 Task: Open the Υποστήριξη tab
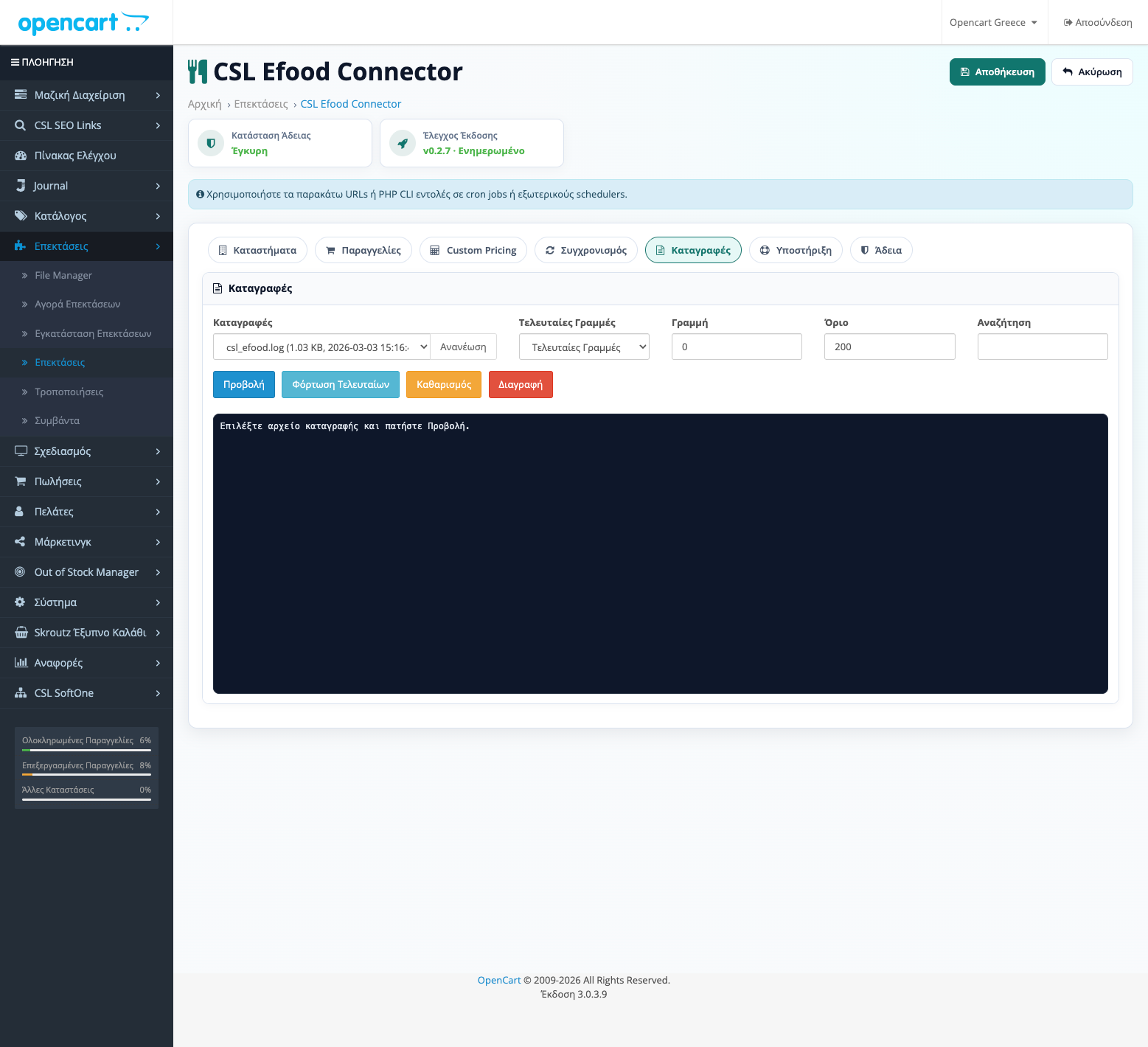click(796, 251)
